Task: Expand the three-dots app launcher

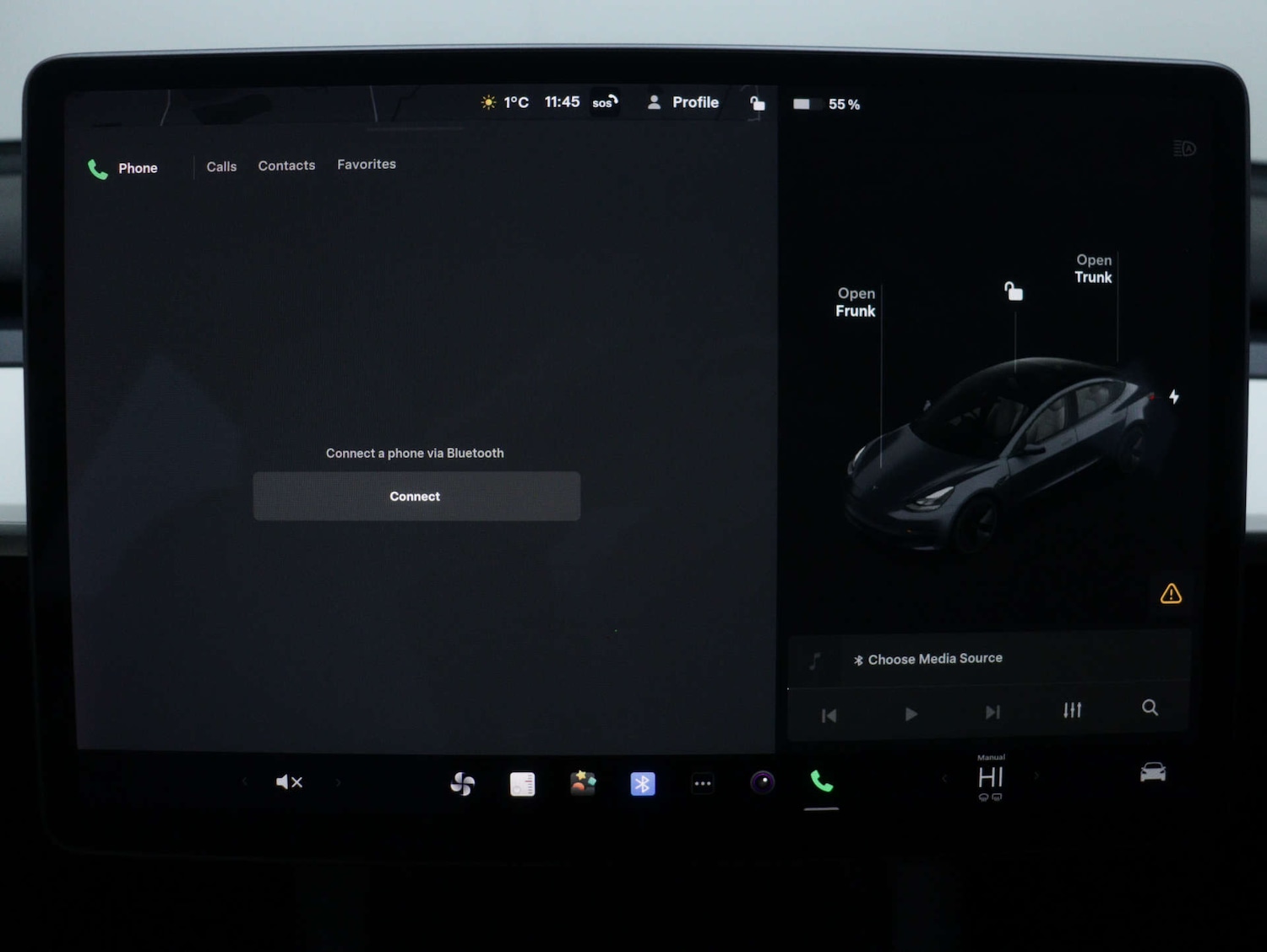Action: click(703, 784)
